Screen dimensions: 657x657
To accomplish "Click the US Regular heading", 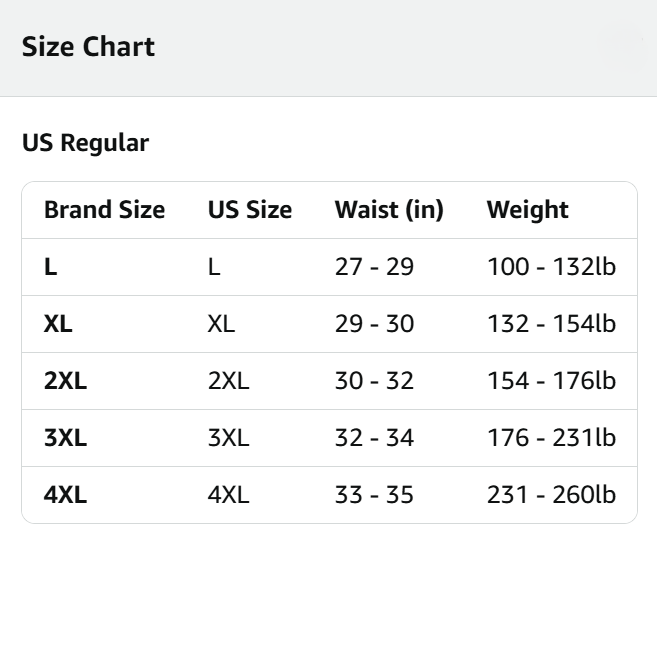I will pos(85,143).
